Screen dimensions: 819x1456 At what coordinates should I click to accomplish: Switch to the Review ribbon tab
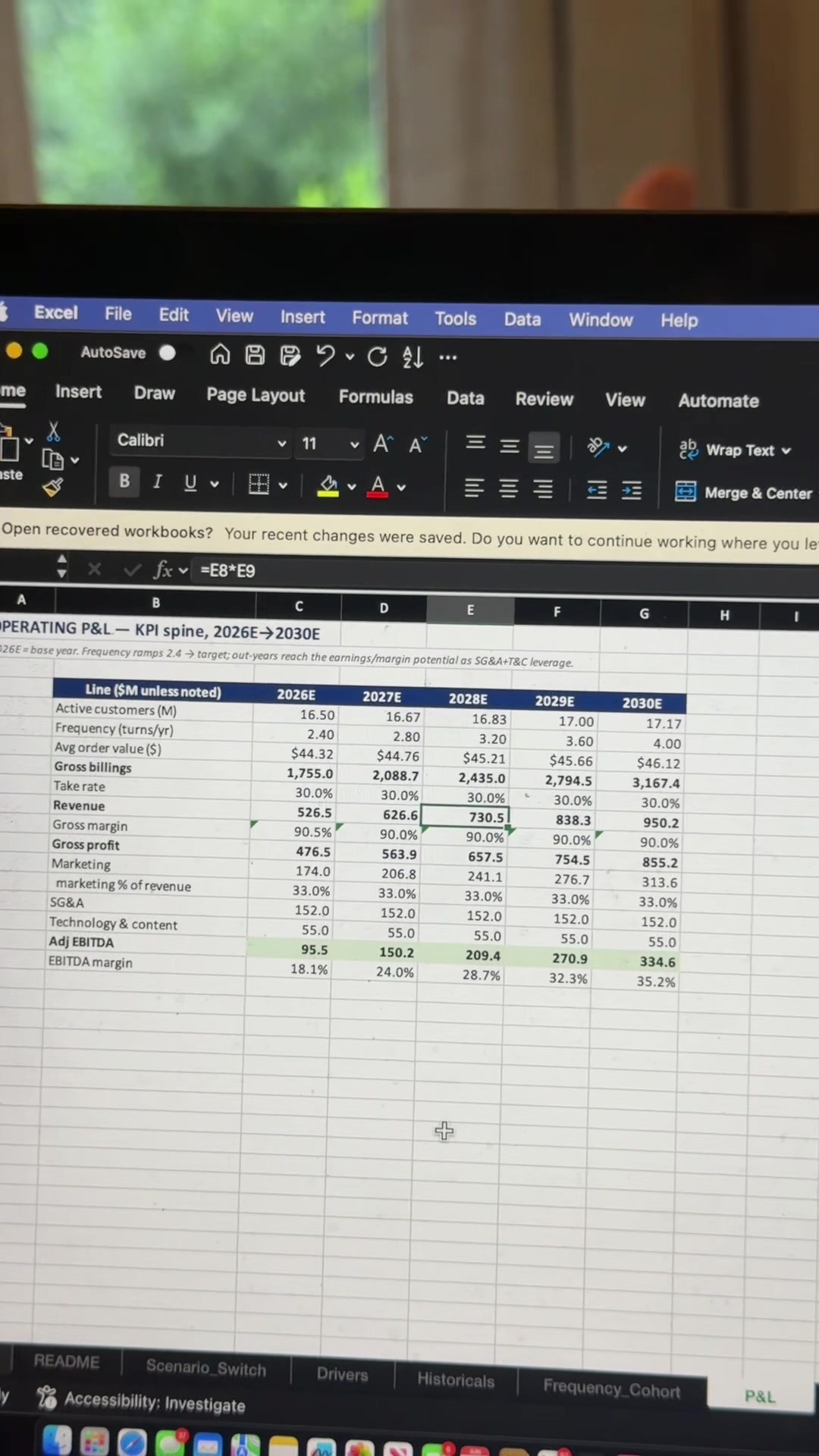[x=544, y=399]
